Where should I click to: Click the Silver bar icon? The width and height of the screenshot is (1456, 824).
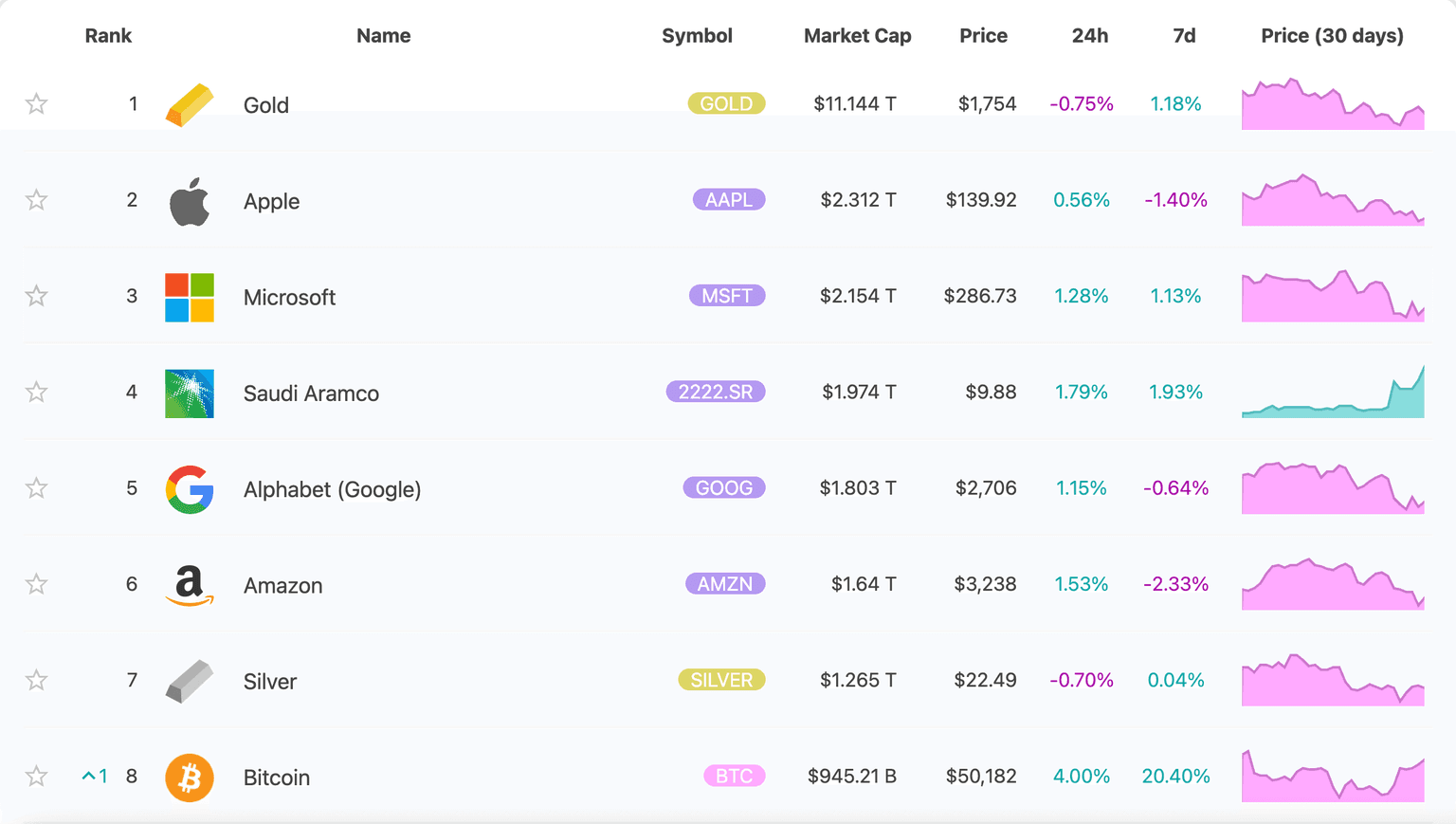(x=190, y=681)
